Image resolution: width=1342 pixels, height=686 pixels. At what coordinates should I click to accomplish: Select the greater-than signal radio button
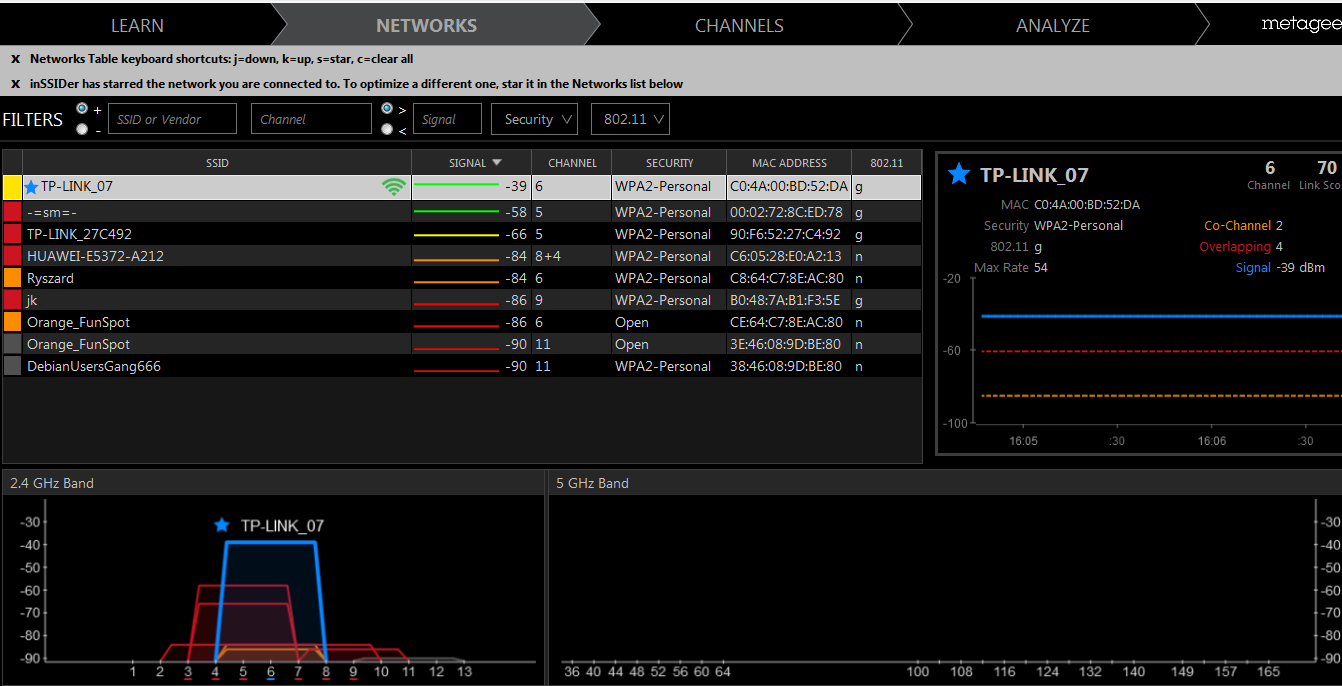(x=387, y=109)
